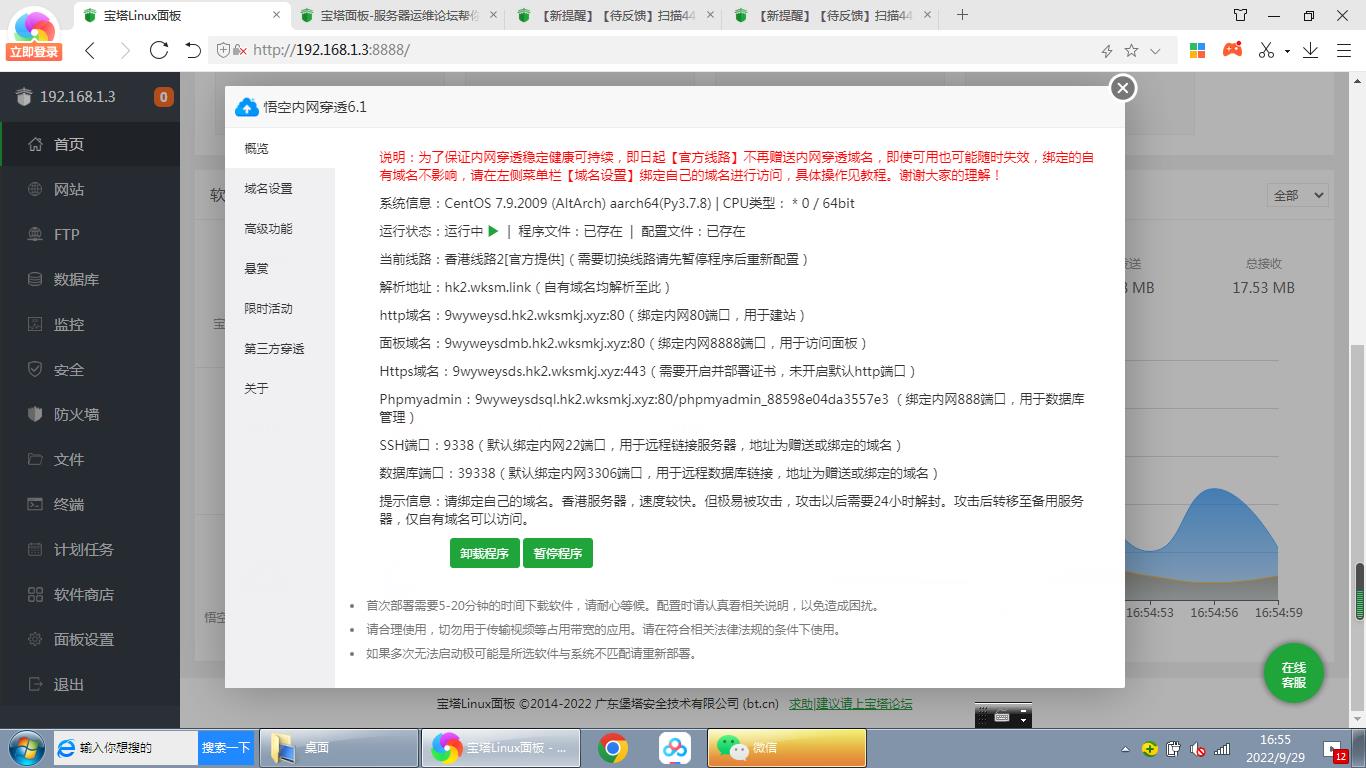1366x768 pixels.
Task: Open 网站 in the panel sidebar
Action: click(90, 189)
